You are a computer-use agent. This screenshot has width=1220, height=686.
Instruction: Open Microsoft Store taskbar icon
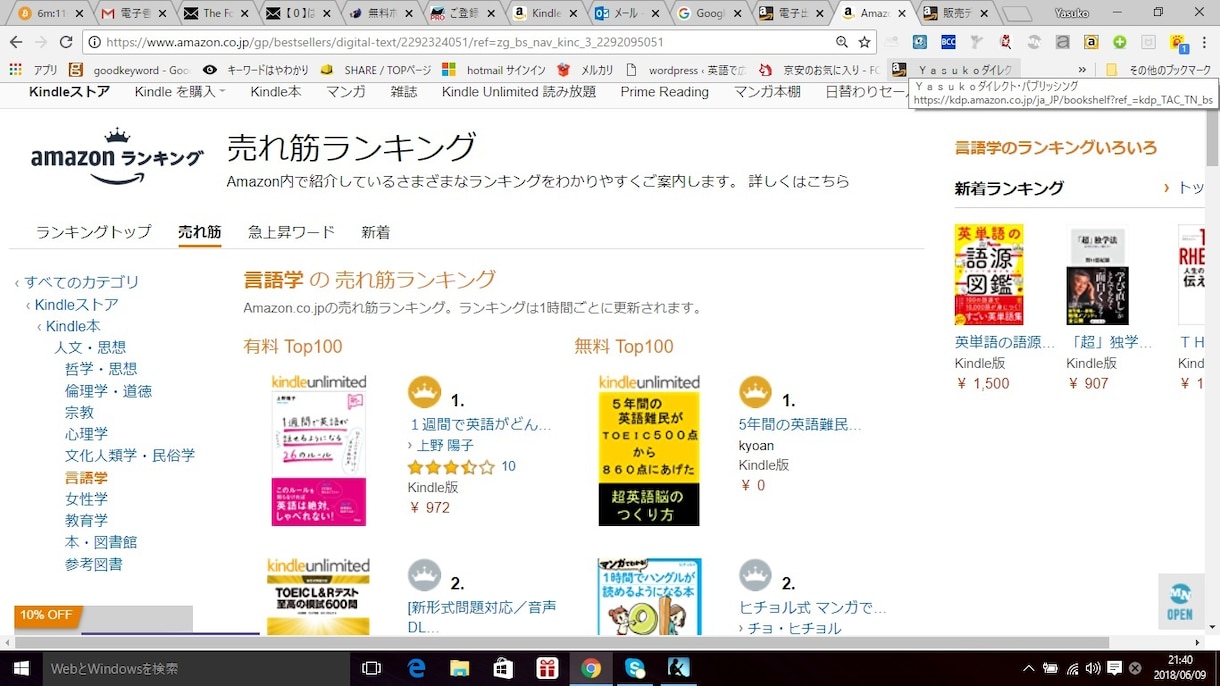point(503,668)
